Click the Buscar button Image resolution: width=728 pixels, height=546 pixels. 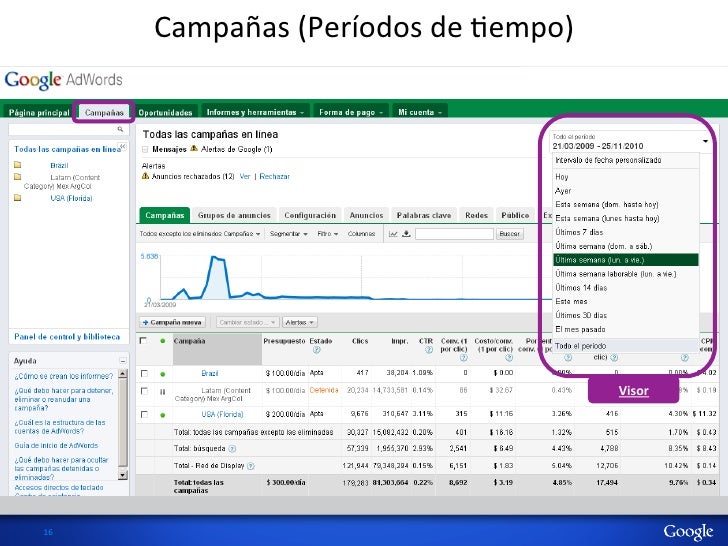pyautogui.click(x=509, y=234)
